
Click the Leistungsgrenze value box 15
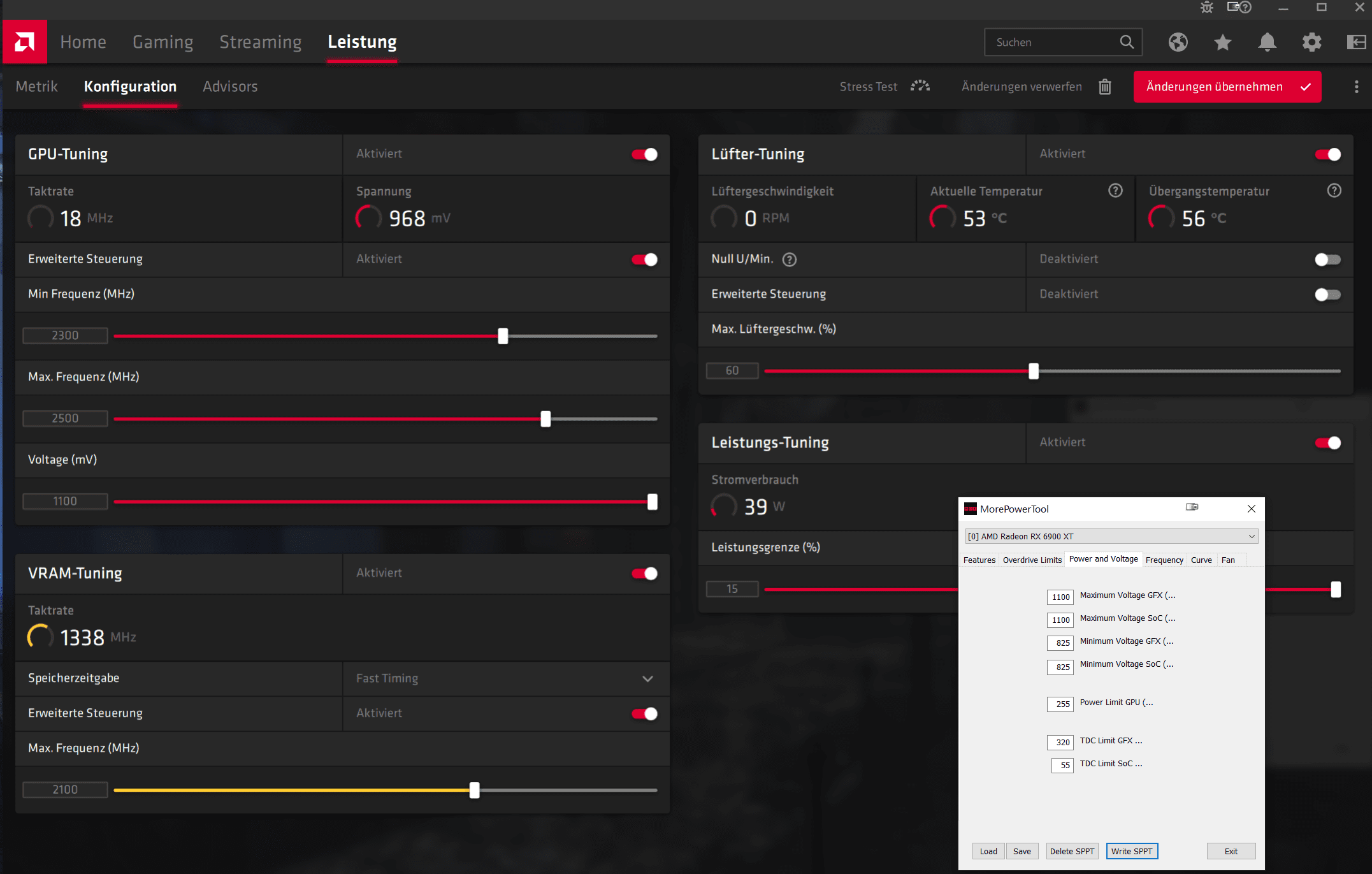(732, 589)
